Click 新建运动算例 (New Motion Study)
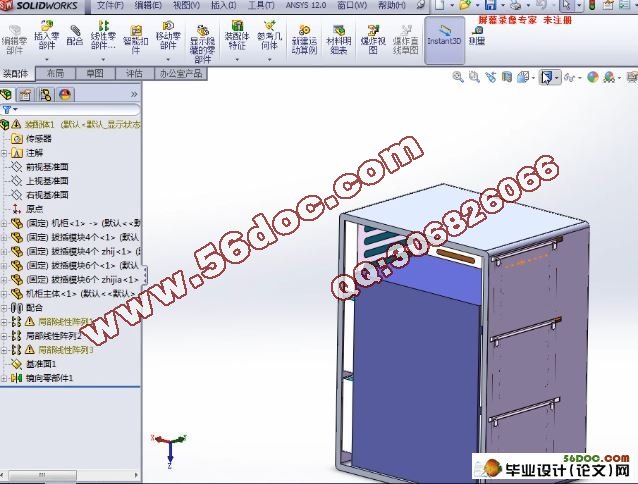The height and width of the screenshot is (484, 638). 304,40
